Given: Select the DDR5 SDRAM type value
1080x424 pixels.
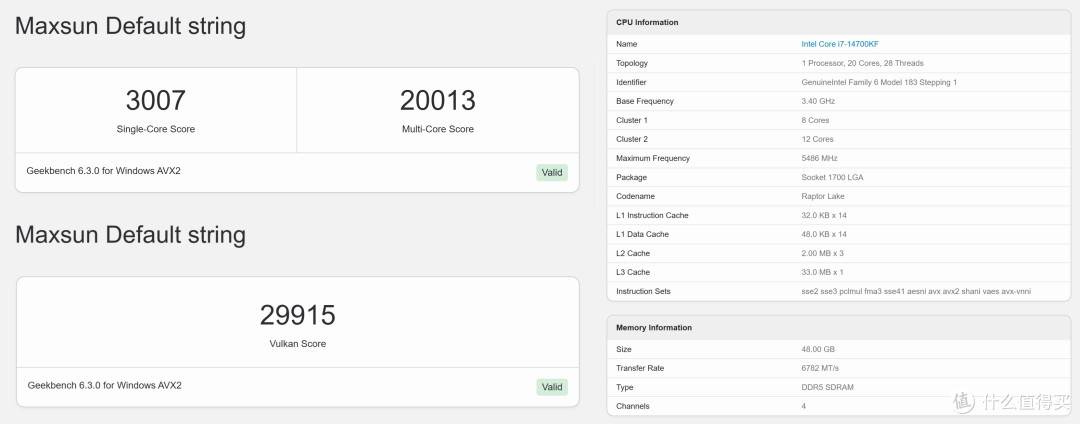Looking at the screenshot, I should (827, 388).
